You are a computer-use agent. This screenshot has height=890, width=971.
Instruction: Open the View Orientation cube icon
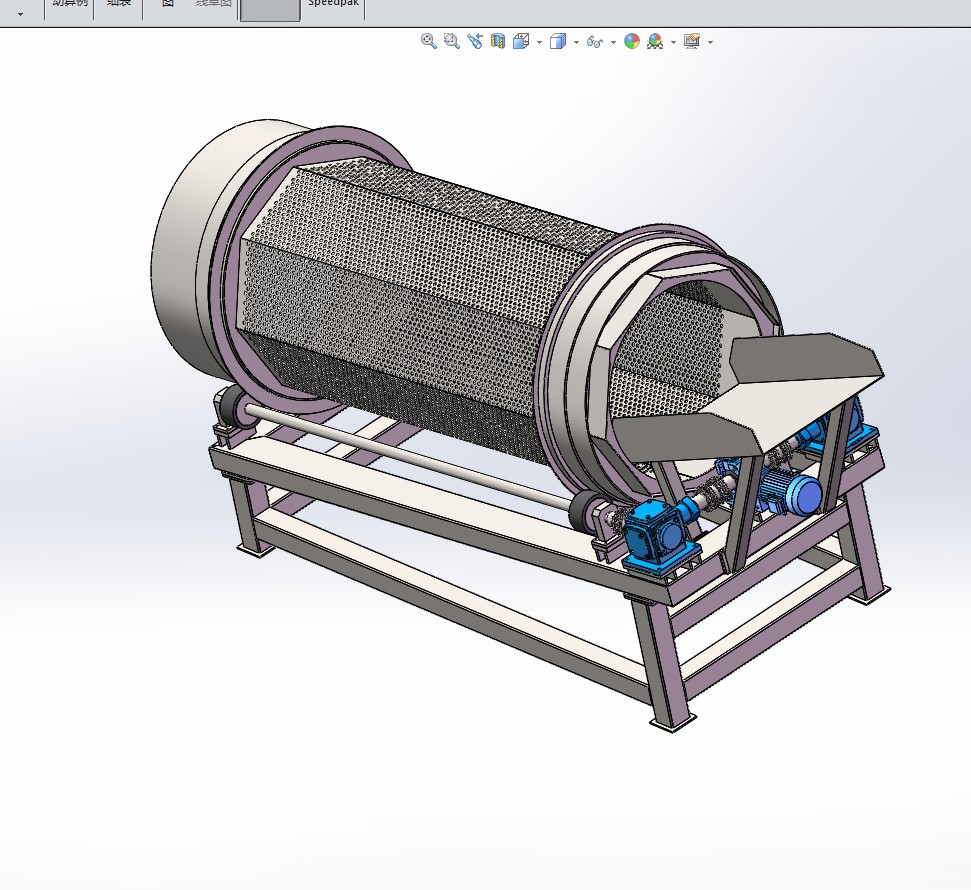(x=521, y=41)
